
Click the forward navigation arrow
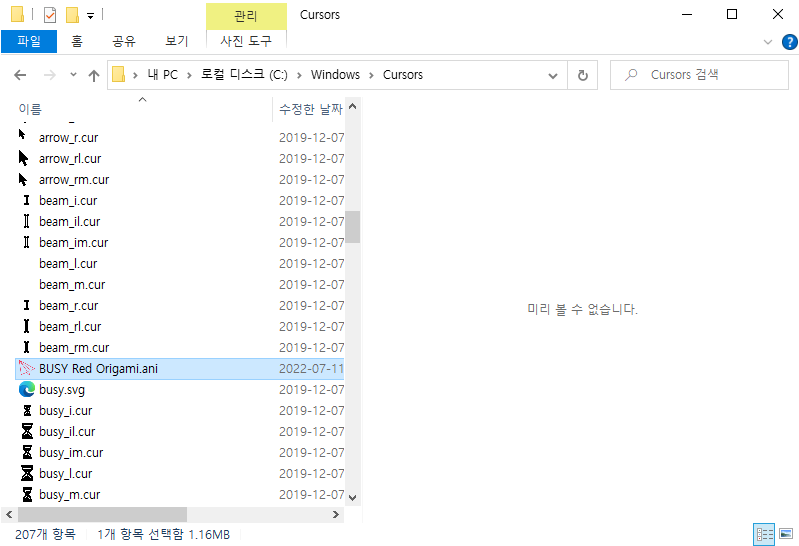49,75
